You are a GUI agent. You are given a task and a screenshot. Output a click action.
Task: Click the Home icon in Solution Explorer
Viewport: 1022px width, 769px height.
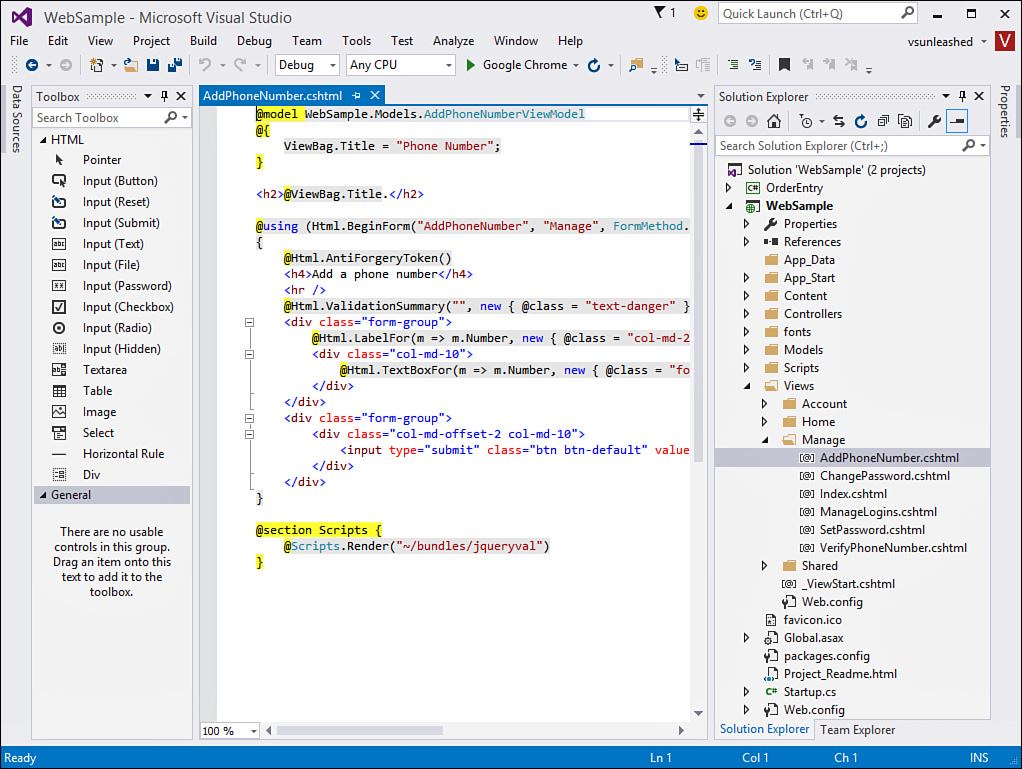pos(774,121)
